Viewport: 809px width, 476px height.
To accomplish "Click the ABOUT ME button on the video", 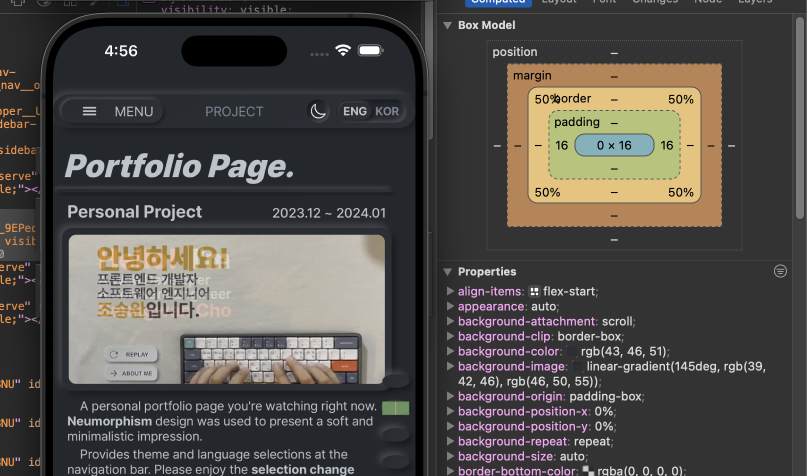I will click(131, 373).
